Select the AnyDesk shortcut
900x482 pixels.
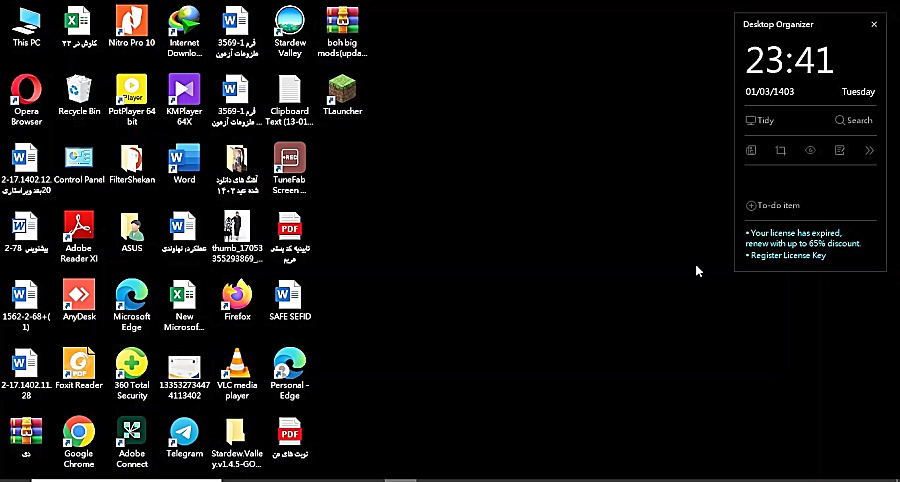pyautogui.click(x=79, y=300)
